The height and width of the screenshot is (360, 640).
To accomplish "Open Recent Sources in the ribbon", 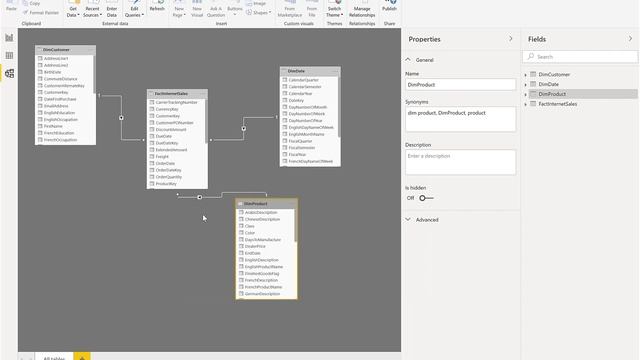I will point(92,9).
